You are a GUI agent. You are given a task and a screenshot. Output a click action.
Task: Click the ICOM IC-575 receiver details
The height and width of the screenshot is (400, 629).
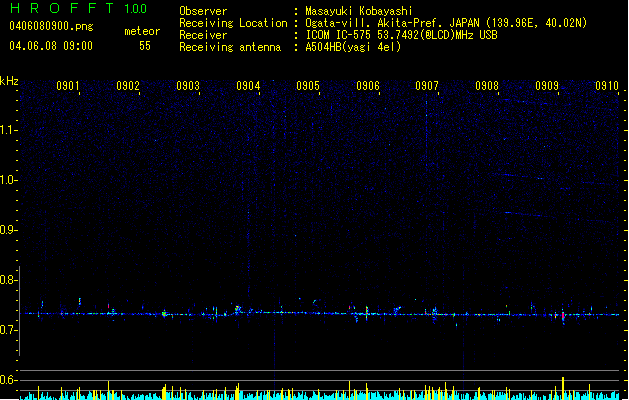pyautogui.click(x=401, y=35)
